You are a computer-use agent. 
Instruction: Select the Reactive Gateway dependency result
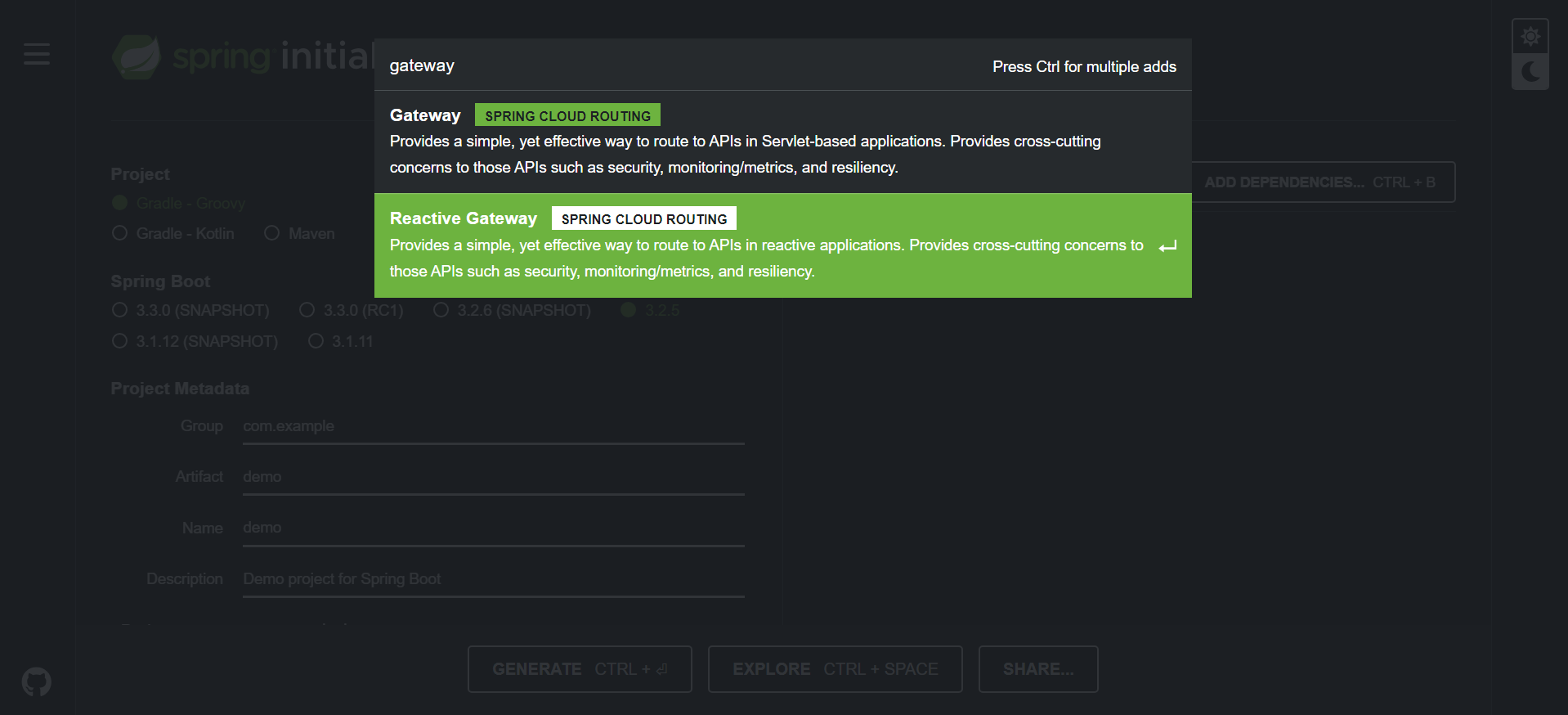coord(783,245)
